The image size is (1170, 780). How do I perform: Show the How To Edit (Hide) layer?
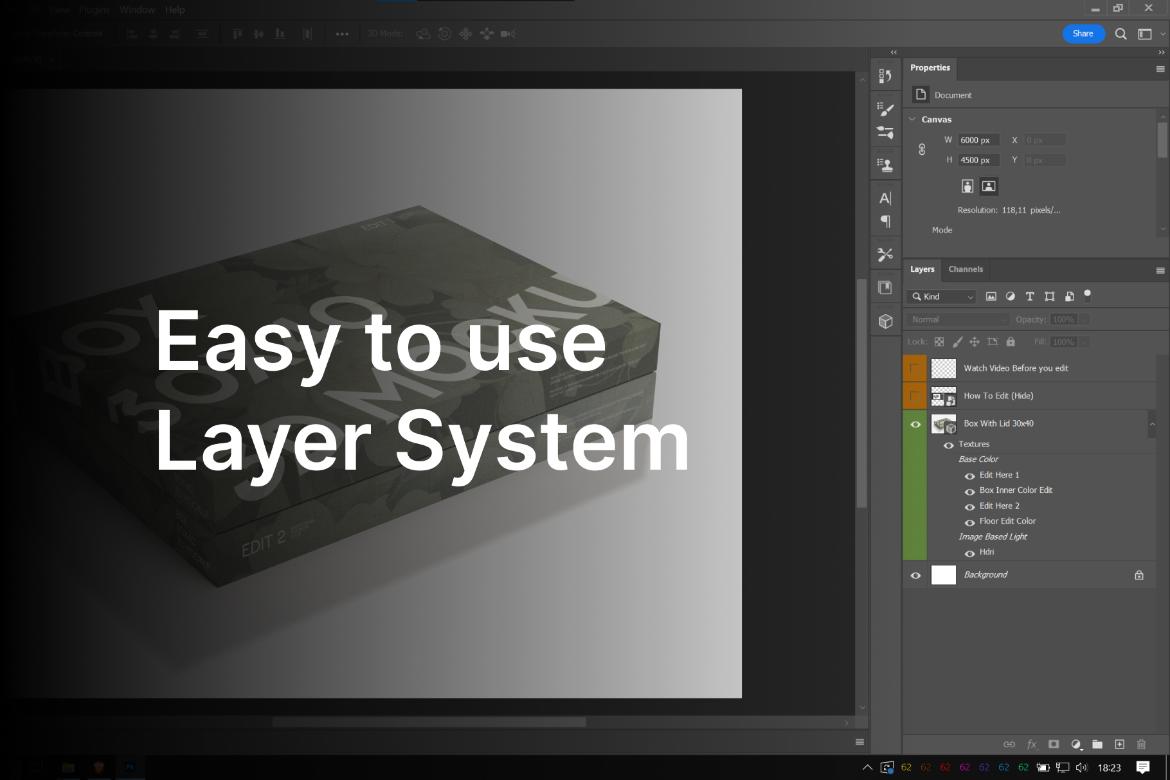pos(914,396)
